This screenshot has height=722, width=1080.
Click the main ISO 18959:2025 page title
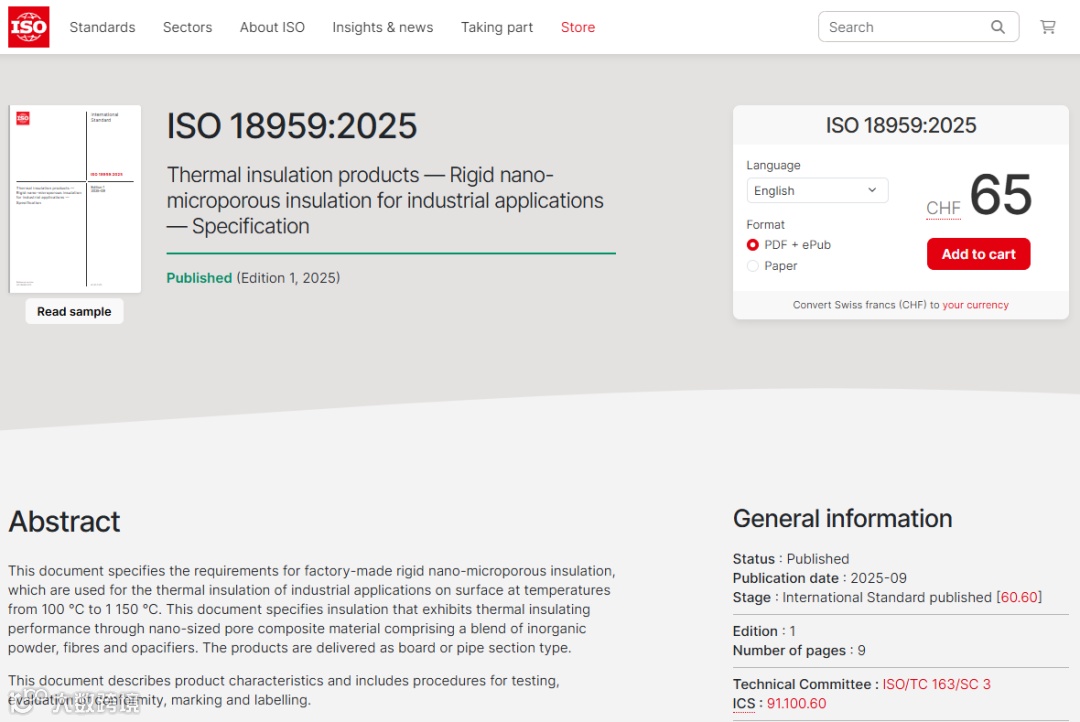tap(291, 126)
